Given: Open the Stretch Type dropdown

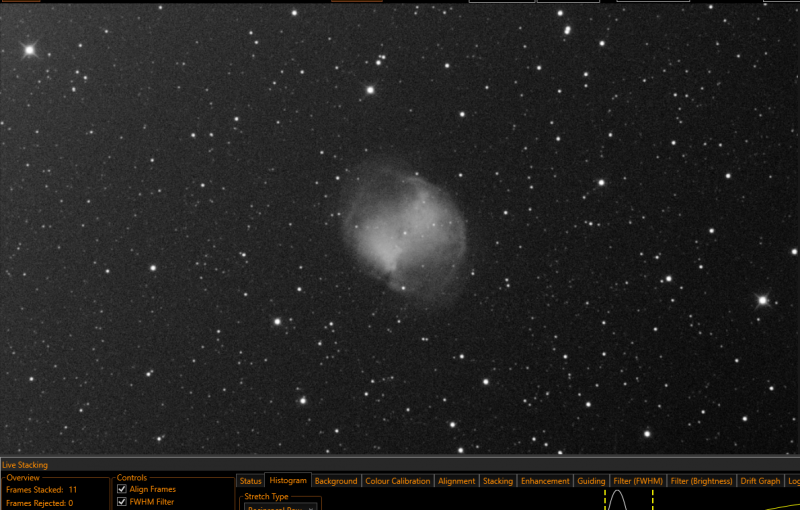Looking at the screenshot, I should (281, 507).
